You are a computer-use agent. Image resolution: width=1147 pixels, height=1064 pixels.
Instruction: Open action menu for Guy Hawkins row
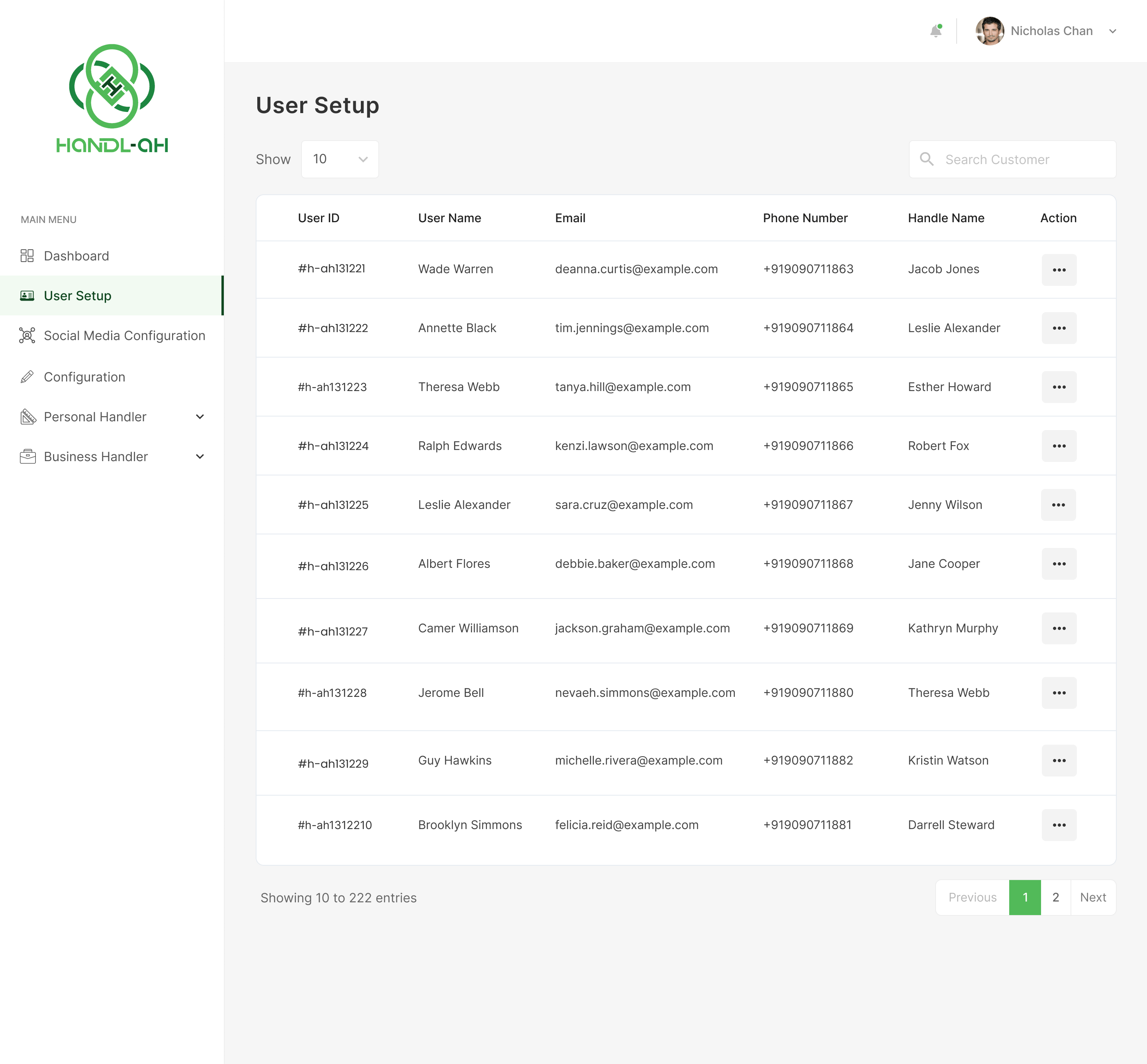(1059, 761)
